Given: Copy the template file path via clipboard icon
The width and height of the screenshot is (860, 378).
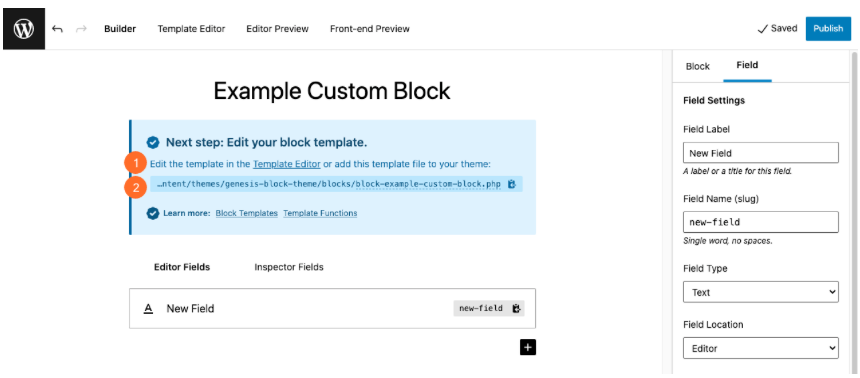Looking at the screenshot, I should [x=512, y=184].
